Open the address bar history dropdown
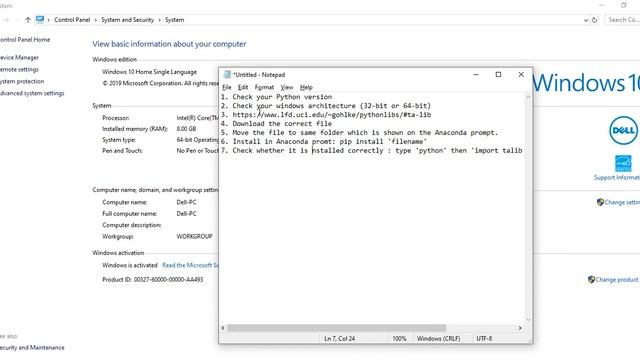 point(586,20)
